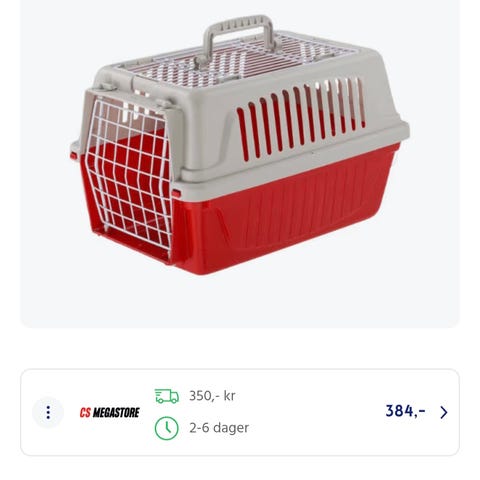Image resolution: width=480 pixels, height=480 pixels.
Task: Click the 2-6 dager delivery estimate
Action: coord(219,428)
